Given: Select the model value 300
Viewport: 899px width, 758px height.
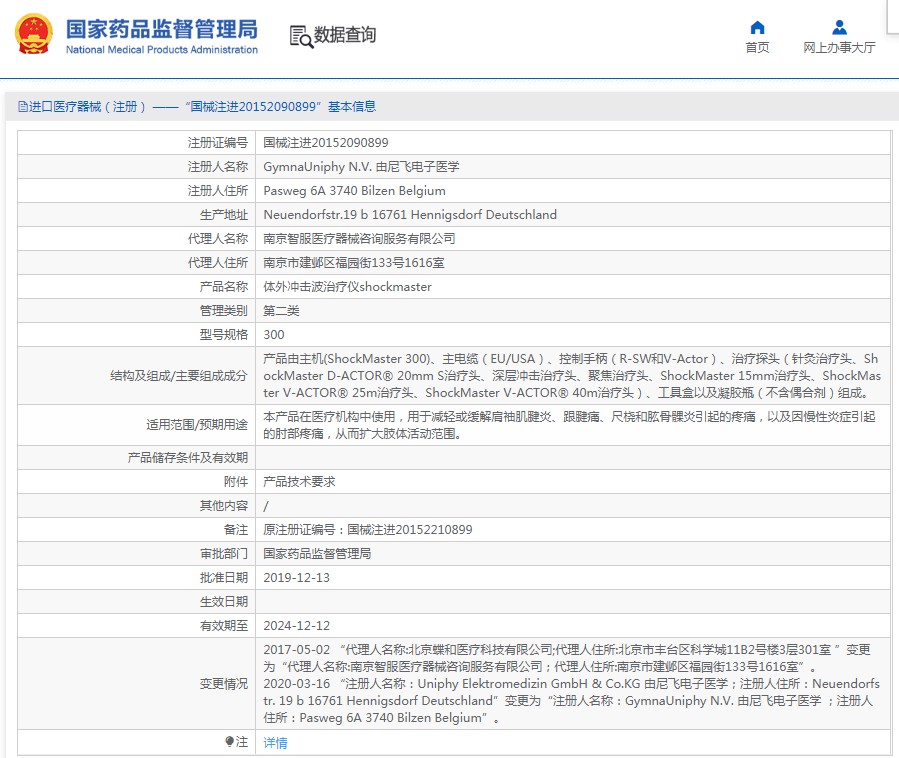Looking at the screenshot, I should coord(273,335).
